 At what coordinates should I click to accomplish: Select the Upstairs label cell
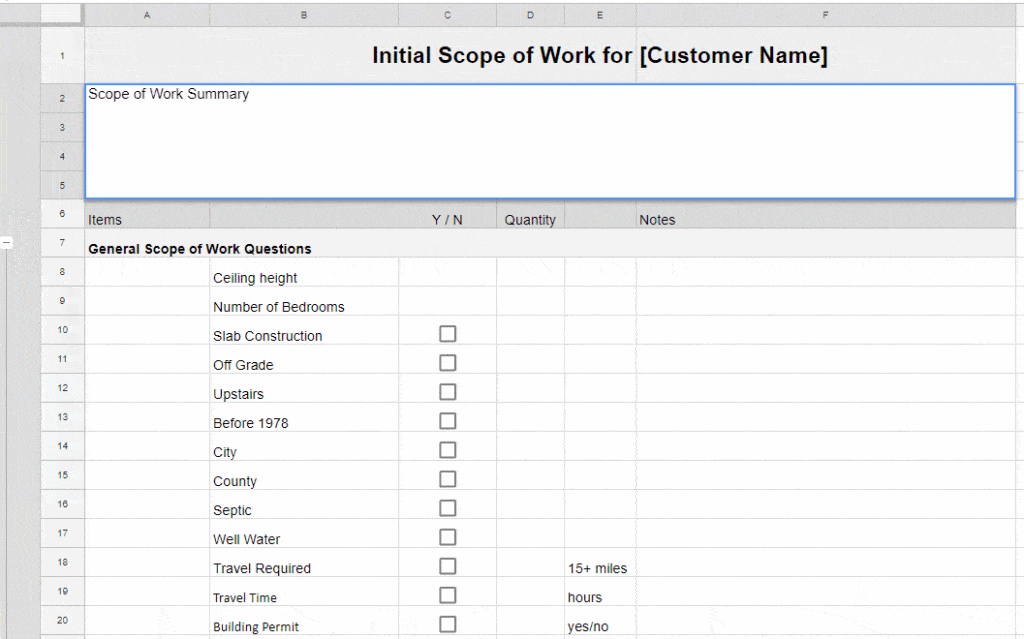304,389
